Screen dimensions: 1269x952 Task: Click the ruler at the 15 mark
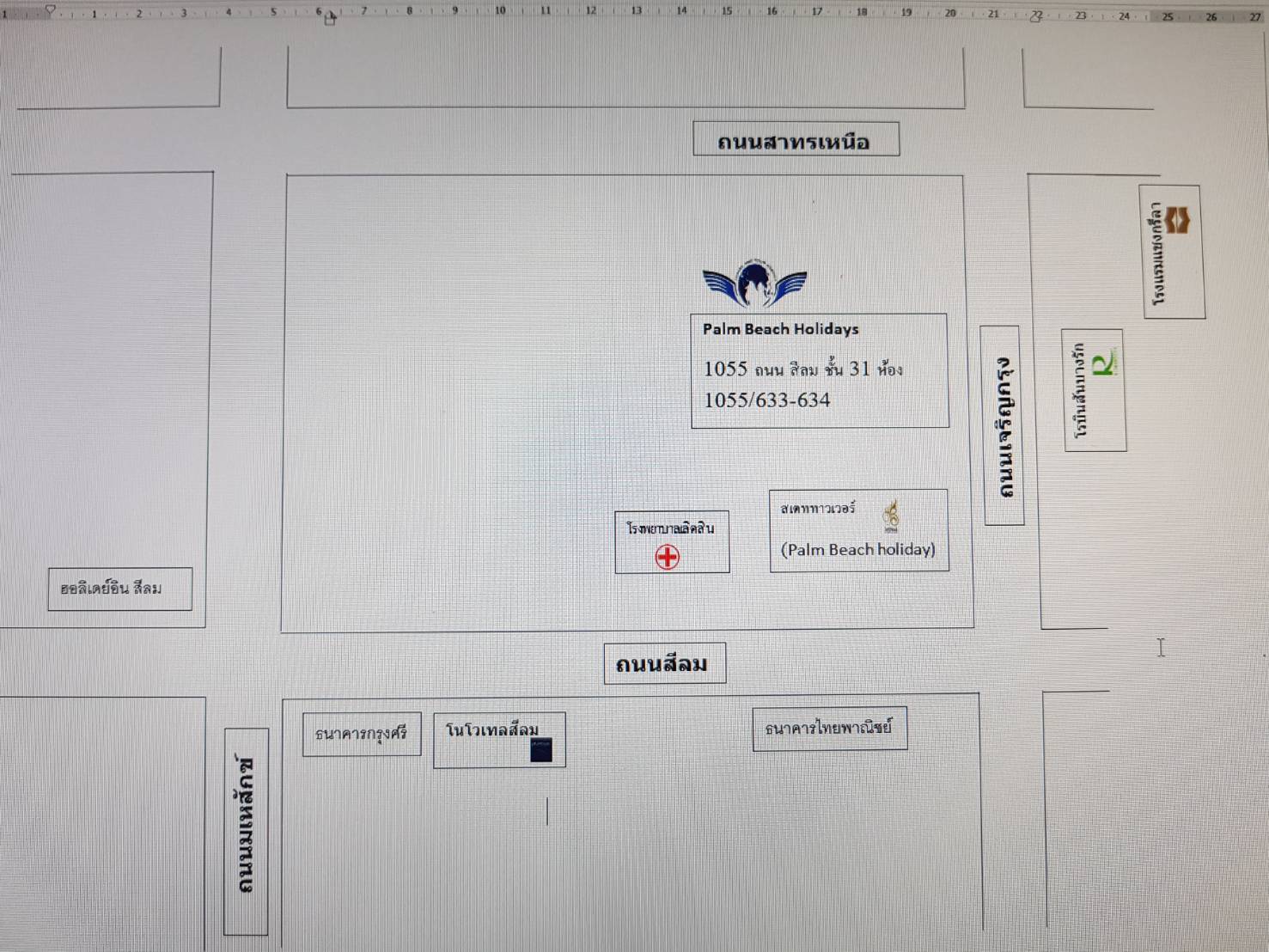click(727, 11)
